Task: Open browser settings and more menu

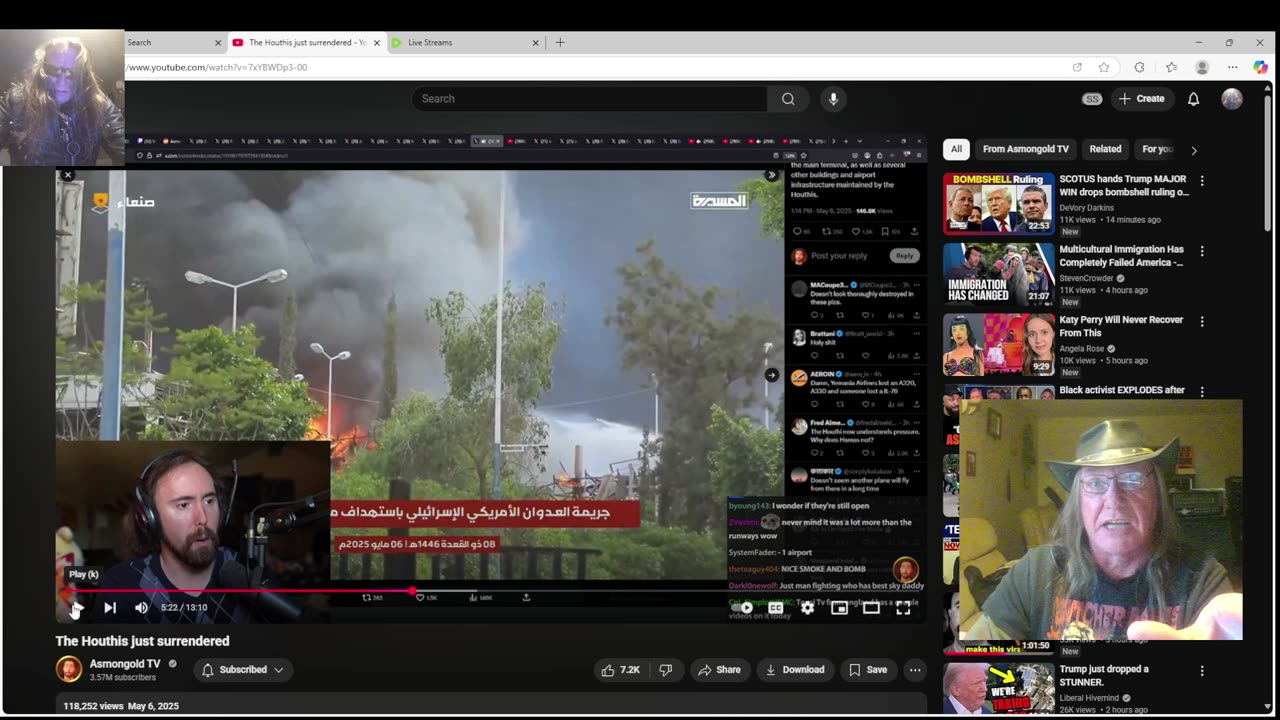Action: [x=1233, y=67]
